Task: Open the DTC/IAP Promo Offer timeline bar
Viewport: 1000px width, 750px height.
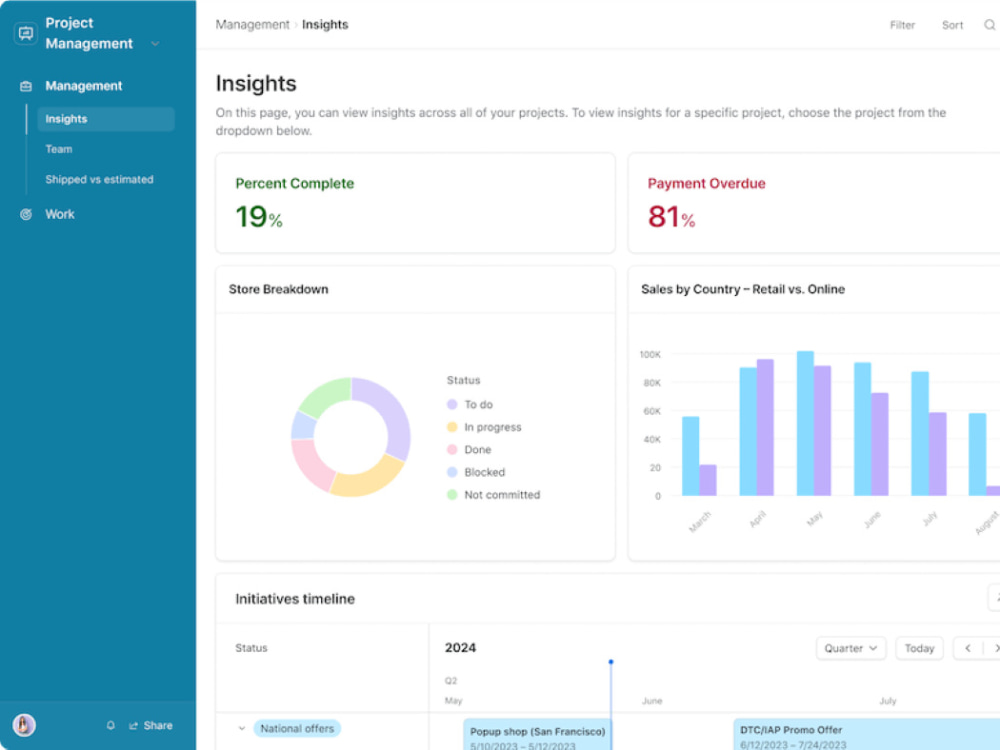Action: [x=867, y=735]
